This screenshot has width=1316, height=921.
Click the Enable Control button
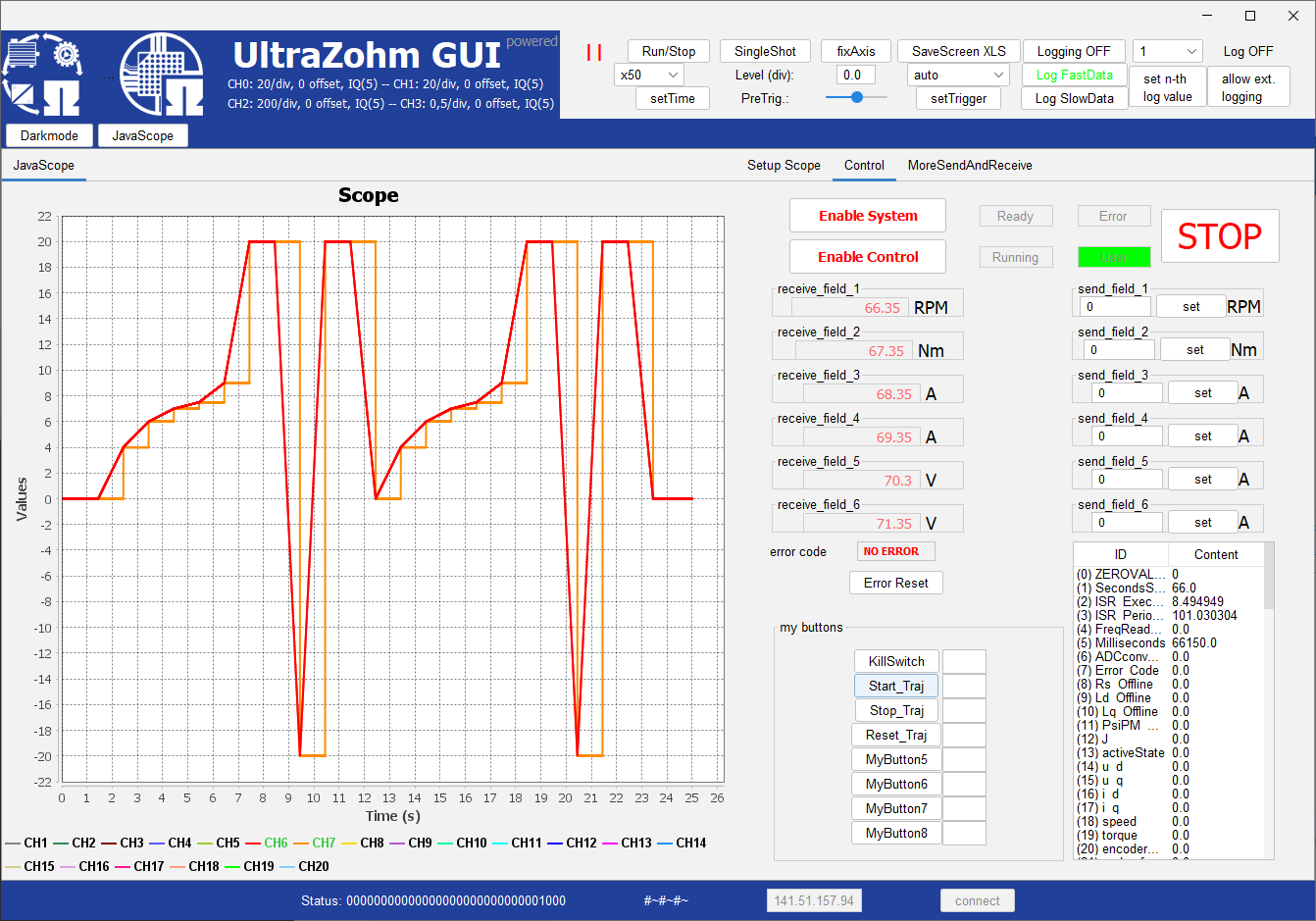(x=868, y=257)
